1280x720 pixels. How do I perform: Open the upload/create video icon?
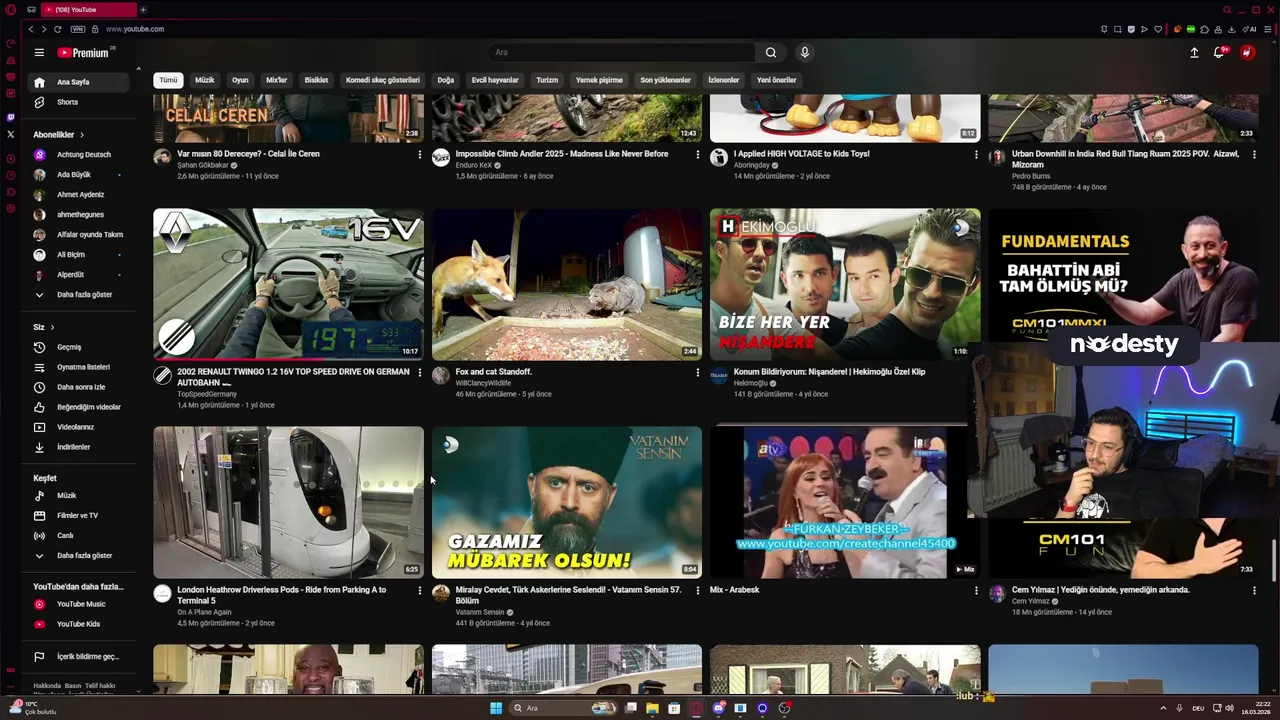(1194, 53)
